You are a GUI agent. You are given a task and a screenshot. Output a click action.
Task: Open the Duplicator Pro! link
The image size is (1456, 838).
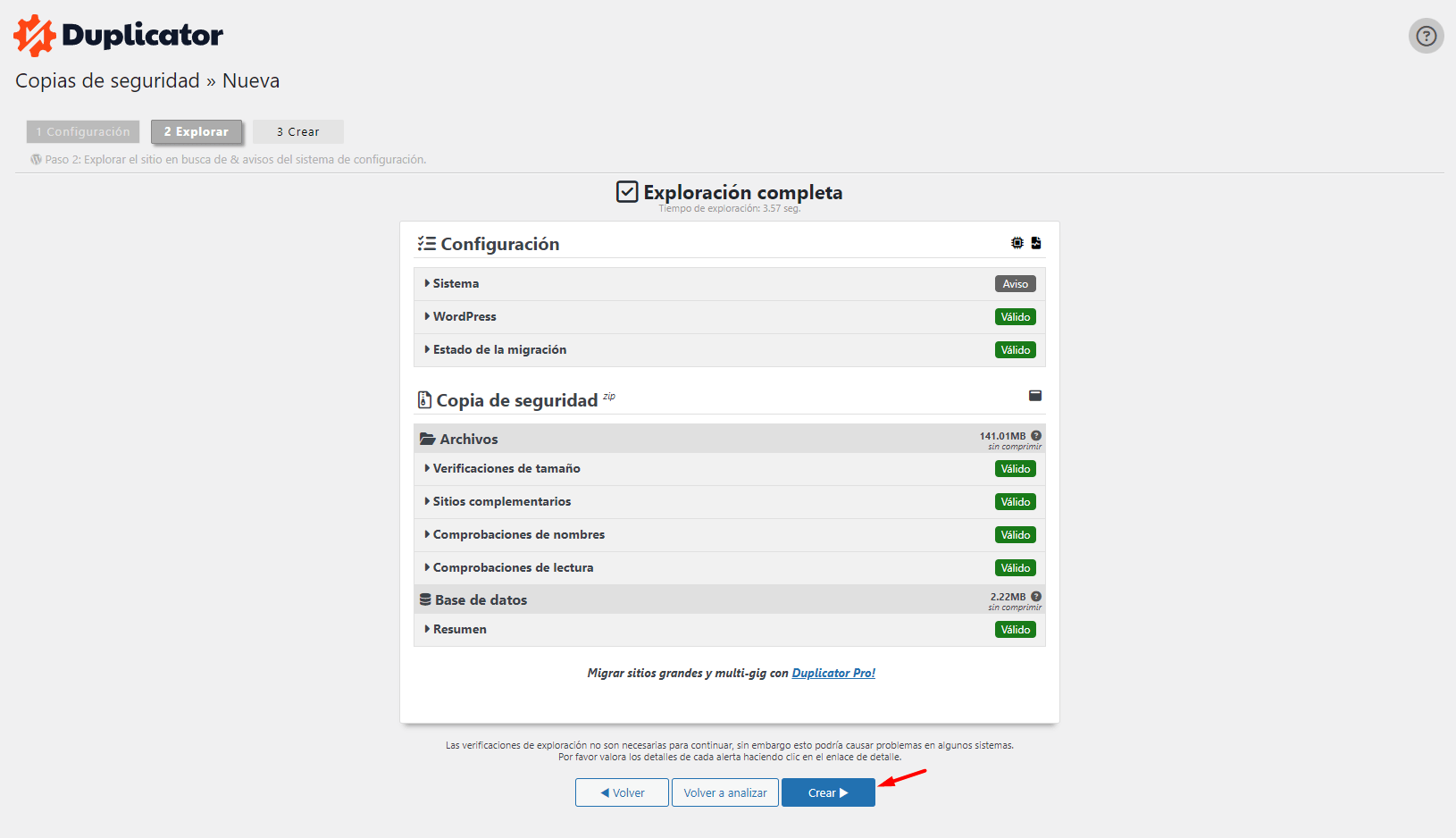833,673
